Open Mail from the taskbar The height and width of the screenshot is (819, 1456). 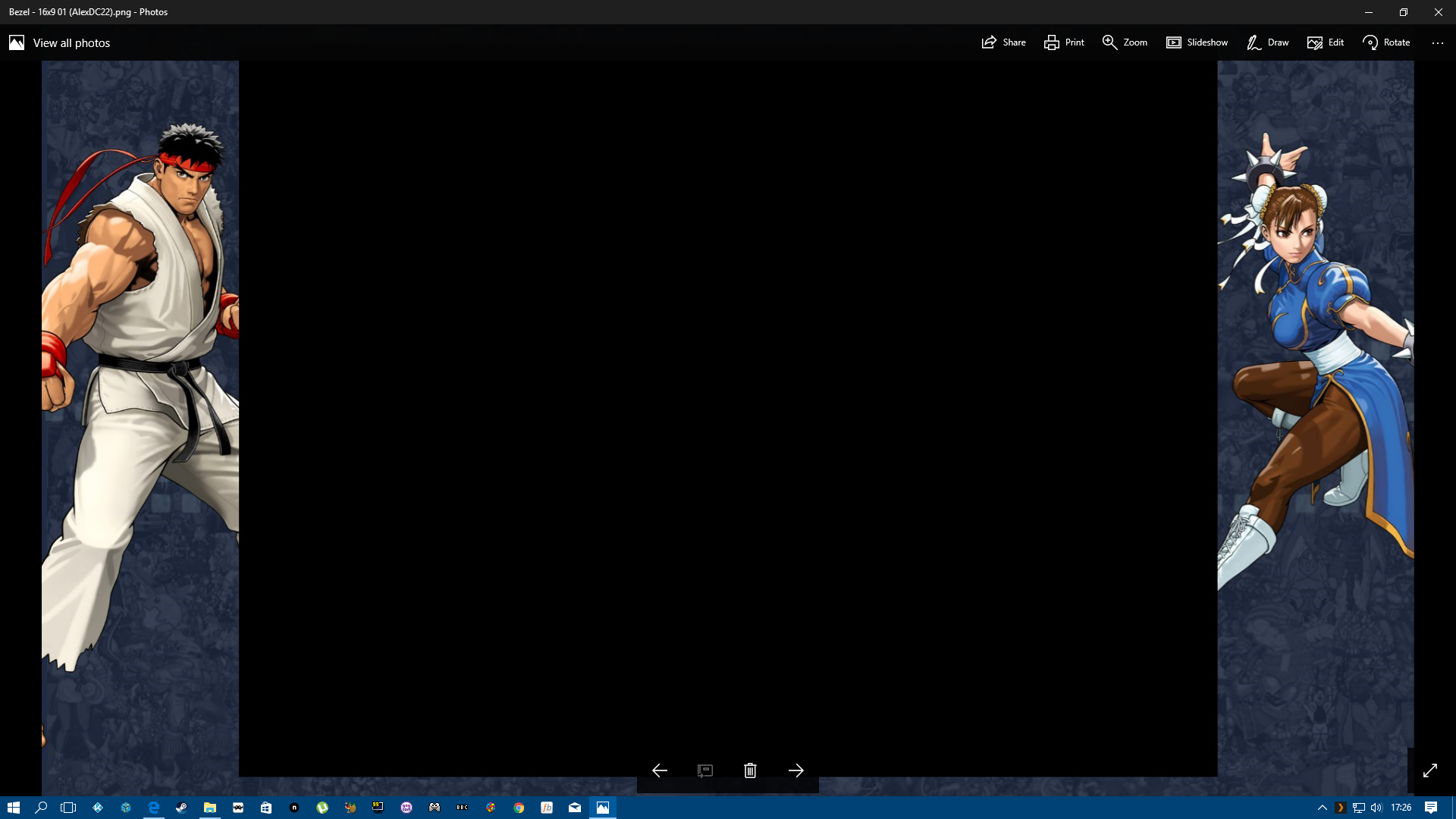click(575, 808)
